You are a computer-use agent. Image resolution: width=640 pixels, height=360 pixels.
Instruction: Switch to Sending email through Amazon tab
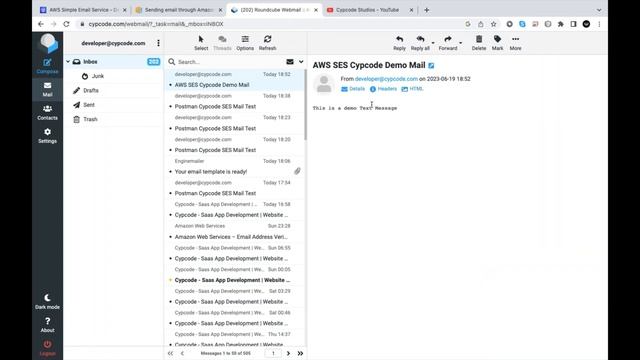click(179, 10)
